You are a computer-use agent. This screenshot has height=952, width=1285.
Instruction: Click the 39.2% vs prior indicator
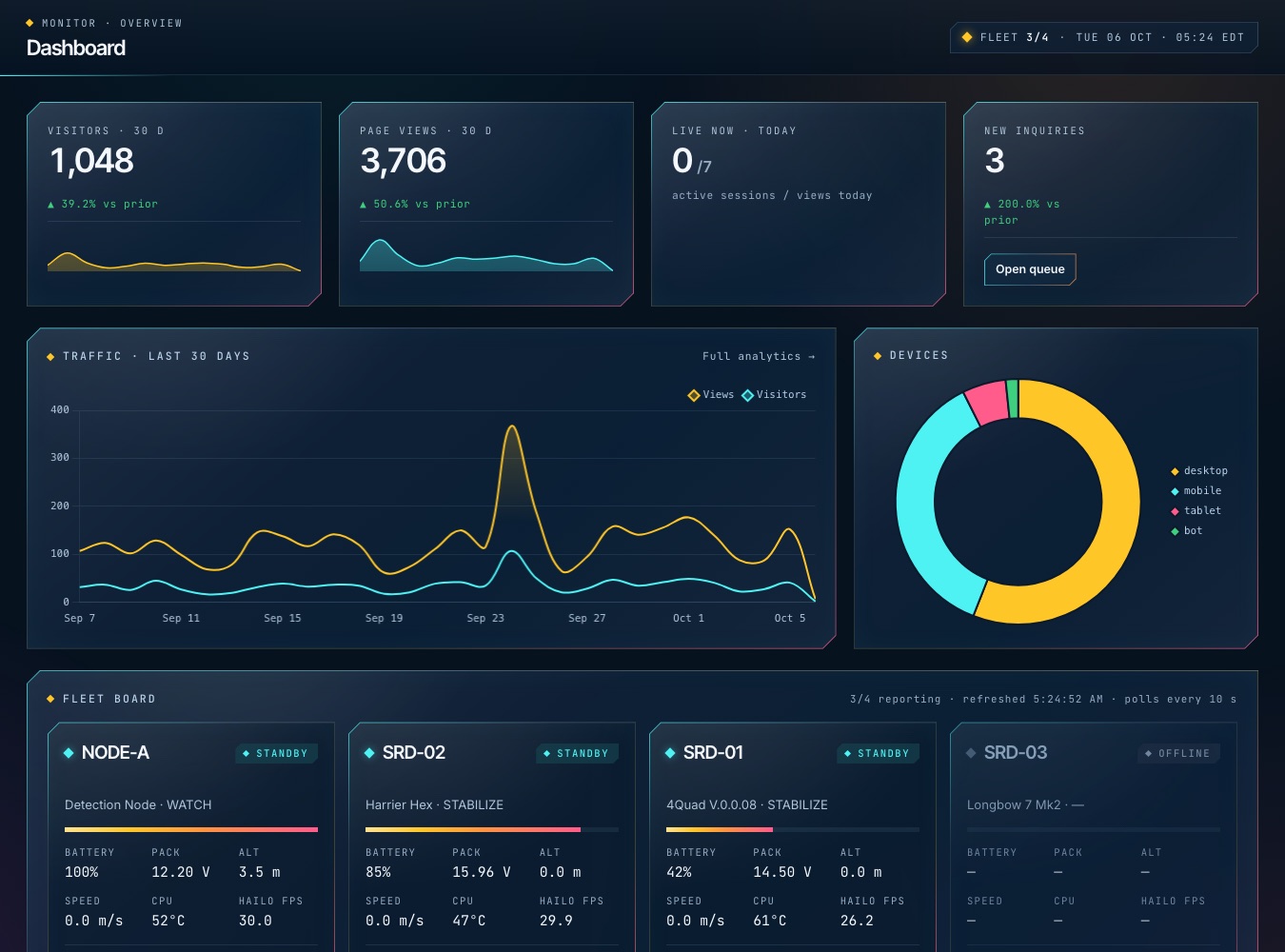point(103,204)
